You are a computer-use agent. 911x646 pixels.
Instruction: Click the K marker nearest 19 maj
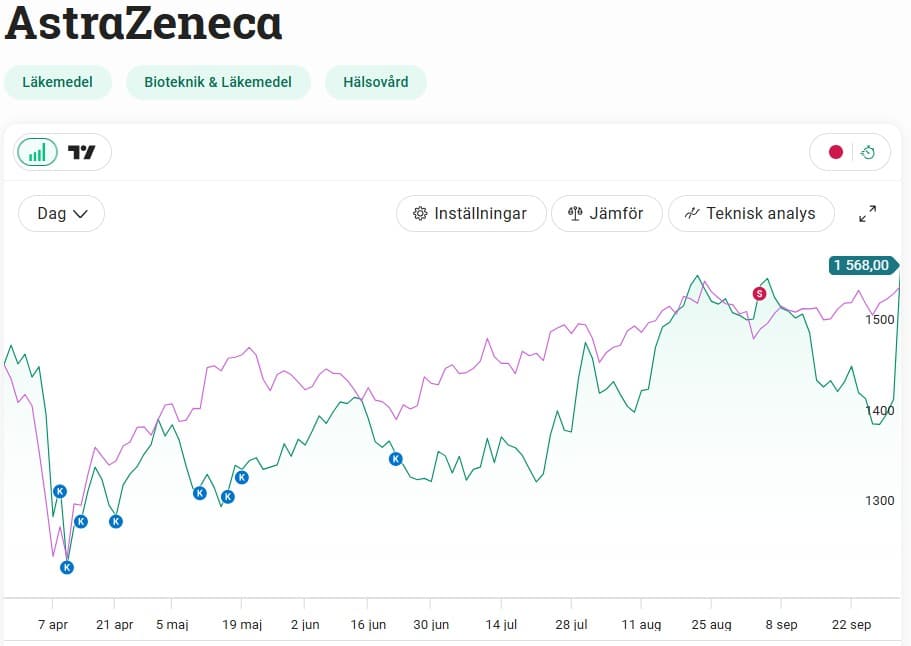coord(241,477)
